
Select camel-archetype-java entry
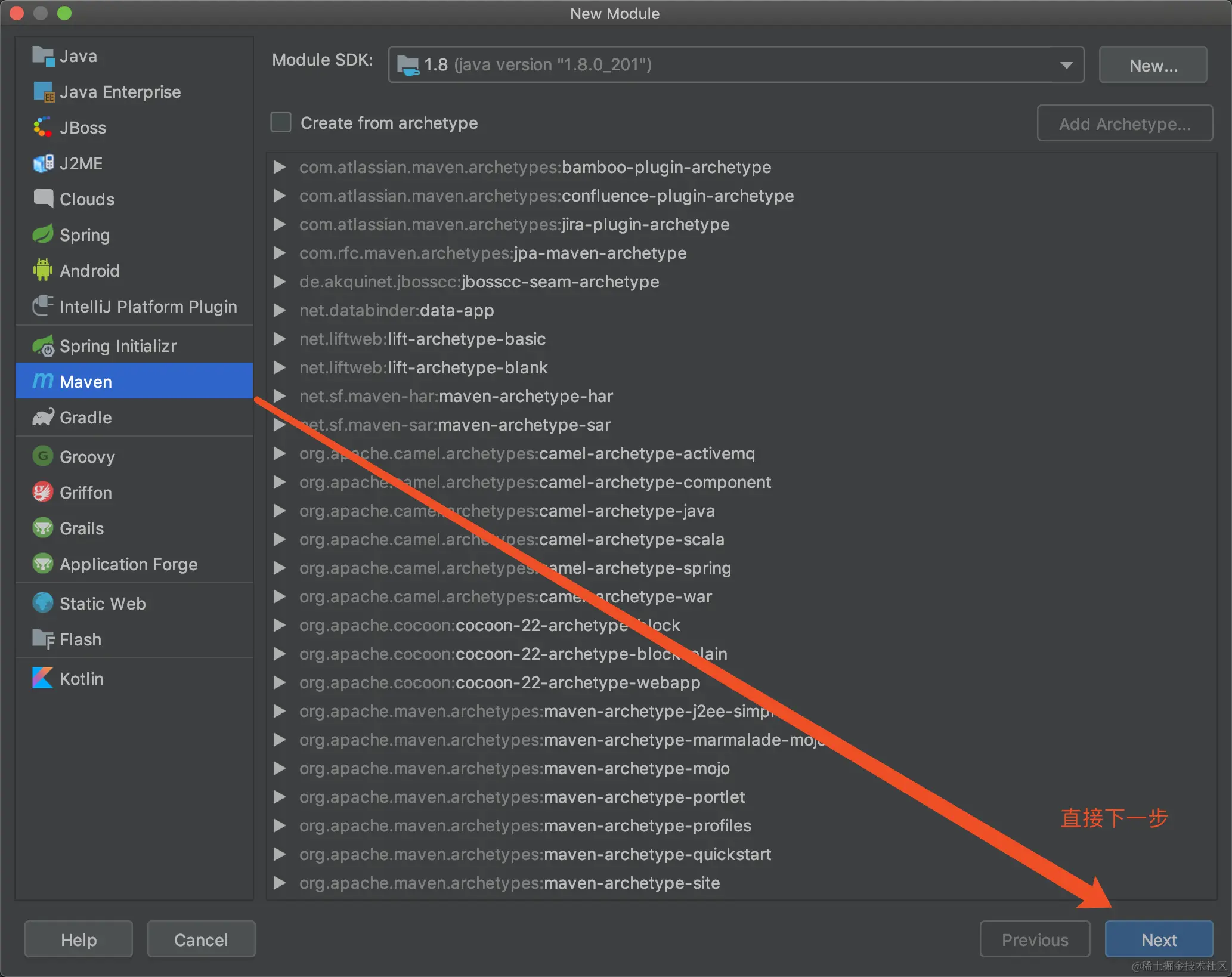tap(507, 511)
